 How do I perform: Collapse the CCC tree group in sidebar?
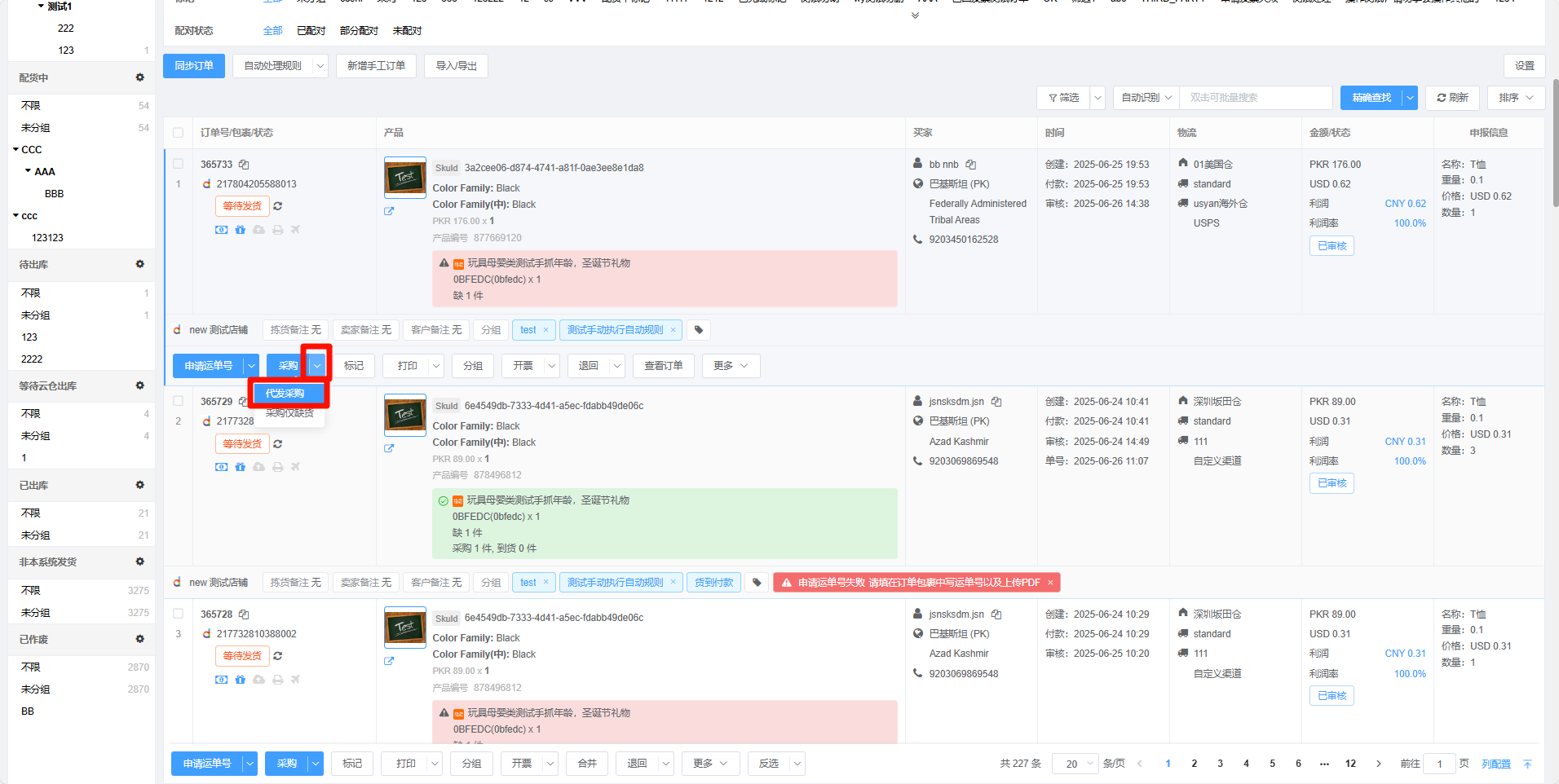[16, 150]
